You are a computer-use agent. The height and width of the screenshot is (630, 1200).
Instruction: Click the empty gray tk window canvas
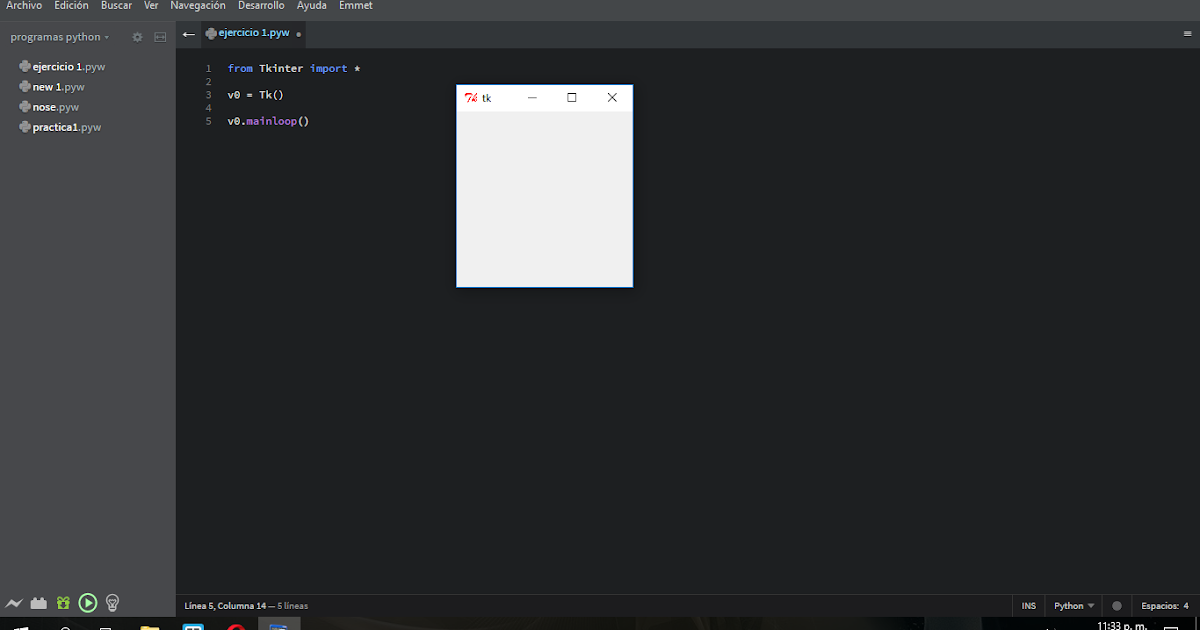pyautogui.click(x=545, y=198)
